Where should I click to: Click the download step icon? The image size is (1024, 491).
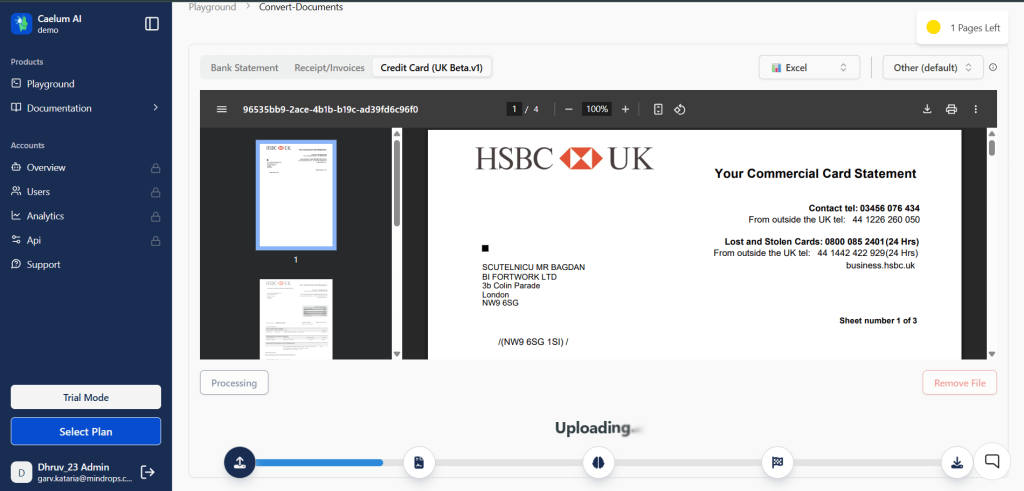[x=957, y=462]
